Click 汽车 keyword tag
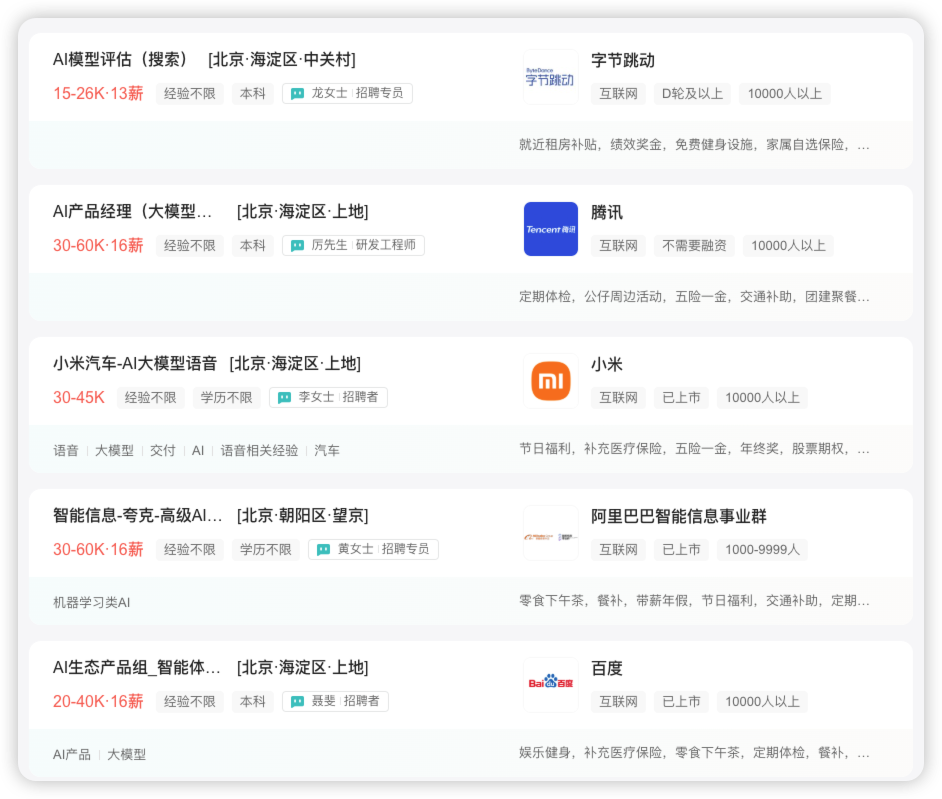 tap(327, 451)
